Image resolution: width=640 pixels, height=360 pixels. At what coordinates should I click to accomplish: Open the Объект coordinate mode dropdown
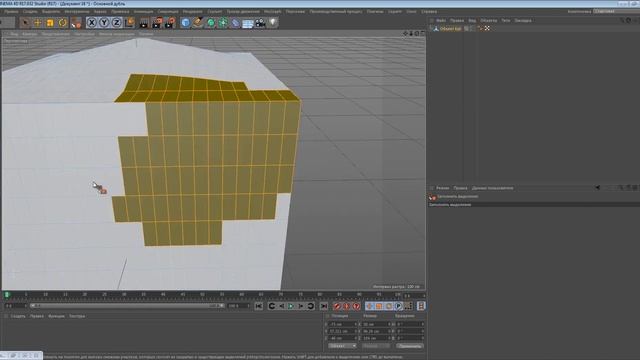[x=342, y=346]
